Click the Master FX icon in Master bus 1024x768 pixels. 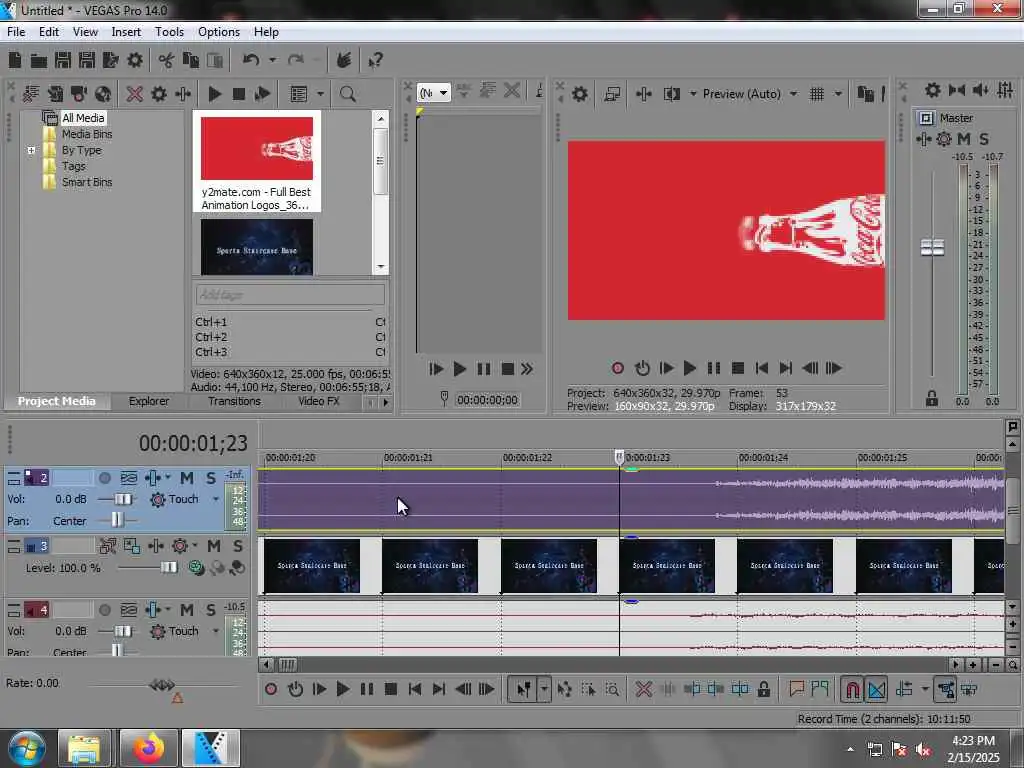pyautogui.click(x=923, y=139)
